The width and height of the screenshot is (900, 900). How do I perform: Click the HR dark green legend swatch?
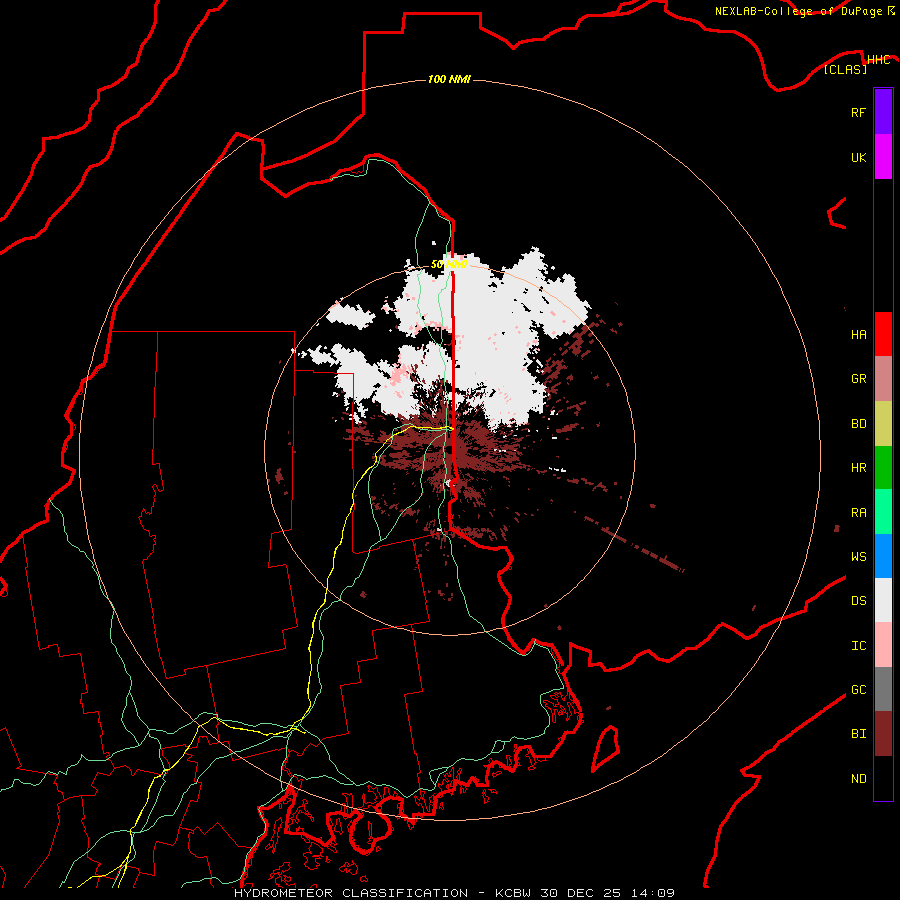(883, 468)
